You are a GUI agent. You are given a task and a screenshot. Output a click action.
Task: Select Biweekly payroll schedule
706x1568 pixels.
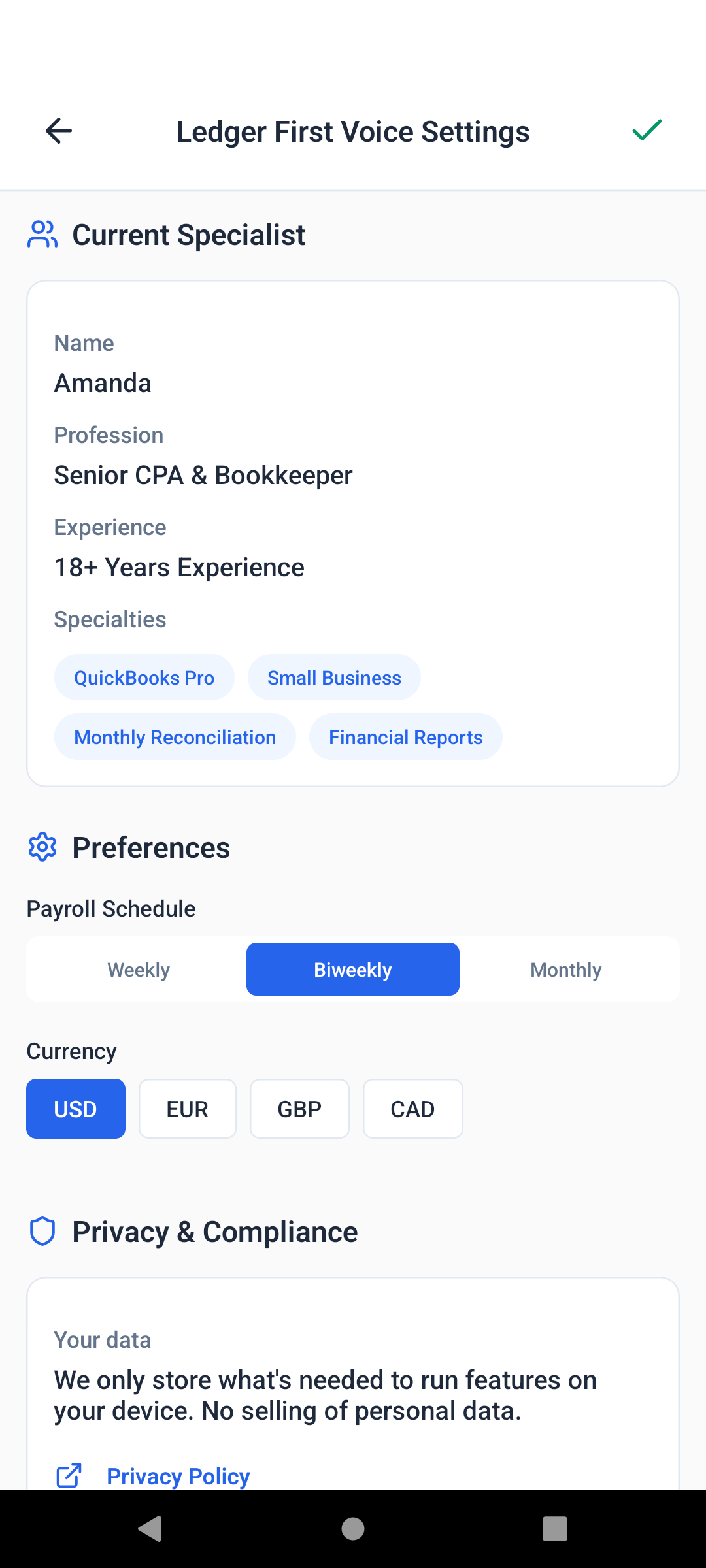tap(353, 970)
